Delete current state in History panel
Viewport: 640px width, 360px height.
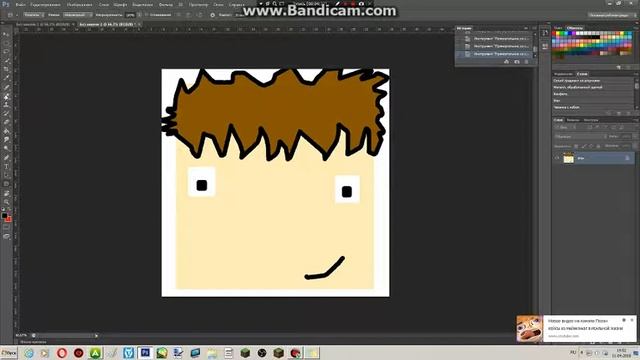(x=527, y=62)
